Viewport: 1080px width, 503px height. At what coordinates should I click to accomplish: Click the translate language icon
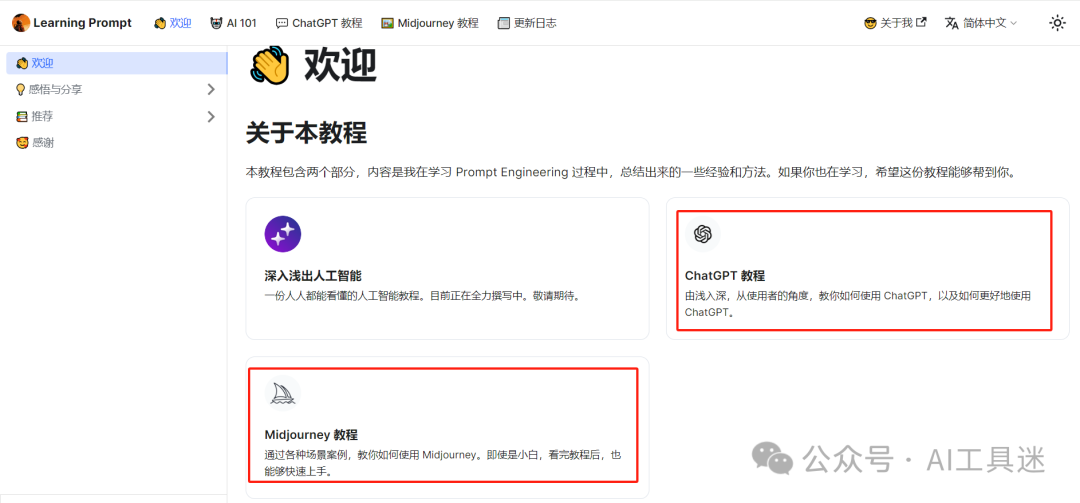click(952, 23)
